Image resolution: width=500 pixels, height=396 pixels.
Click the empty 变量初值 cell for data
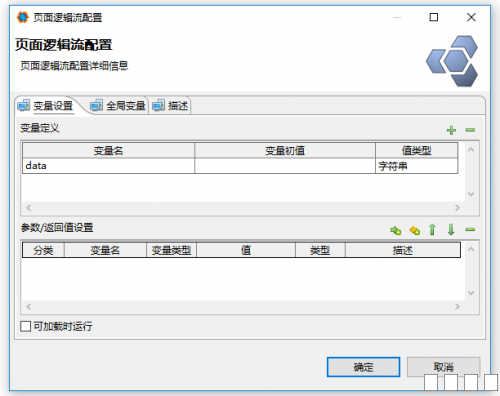click(x=285, y=166)
